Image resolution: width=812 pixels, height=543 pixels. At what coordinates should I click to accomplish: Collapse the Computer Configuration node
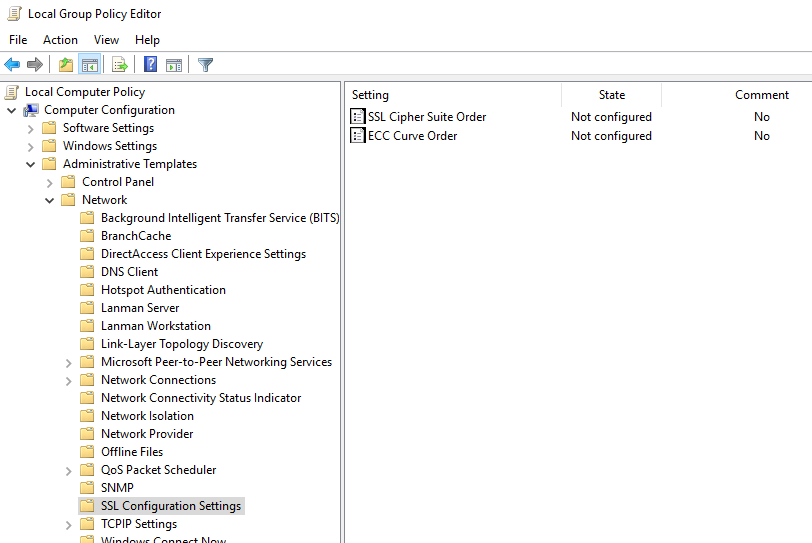[11, 110]
